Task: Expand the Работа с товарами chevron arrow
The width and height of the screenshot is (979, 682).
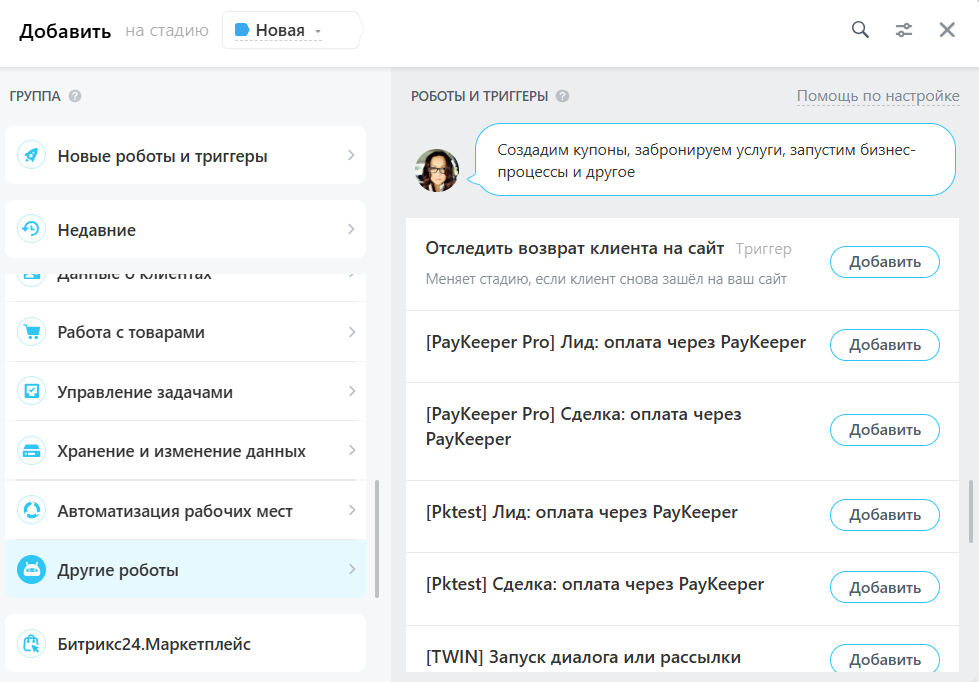Action: (351, 332)
